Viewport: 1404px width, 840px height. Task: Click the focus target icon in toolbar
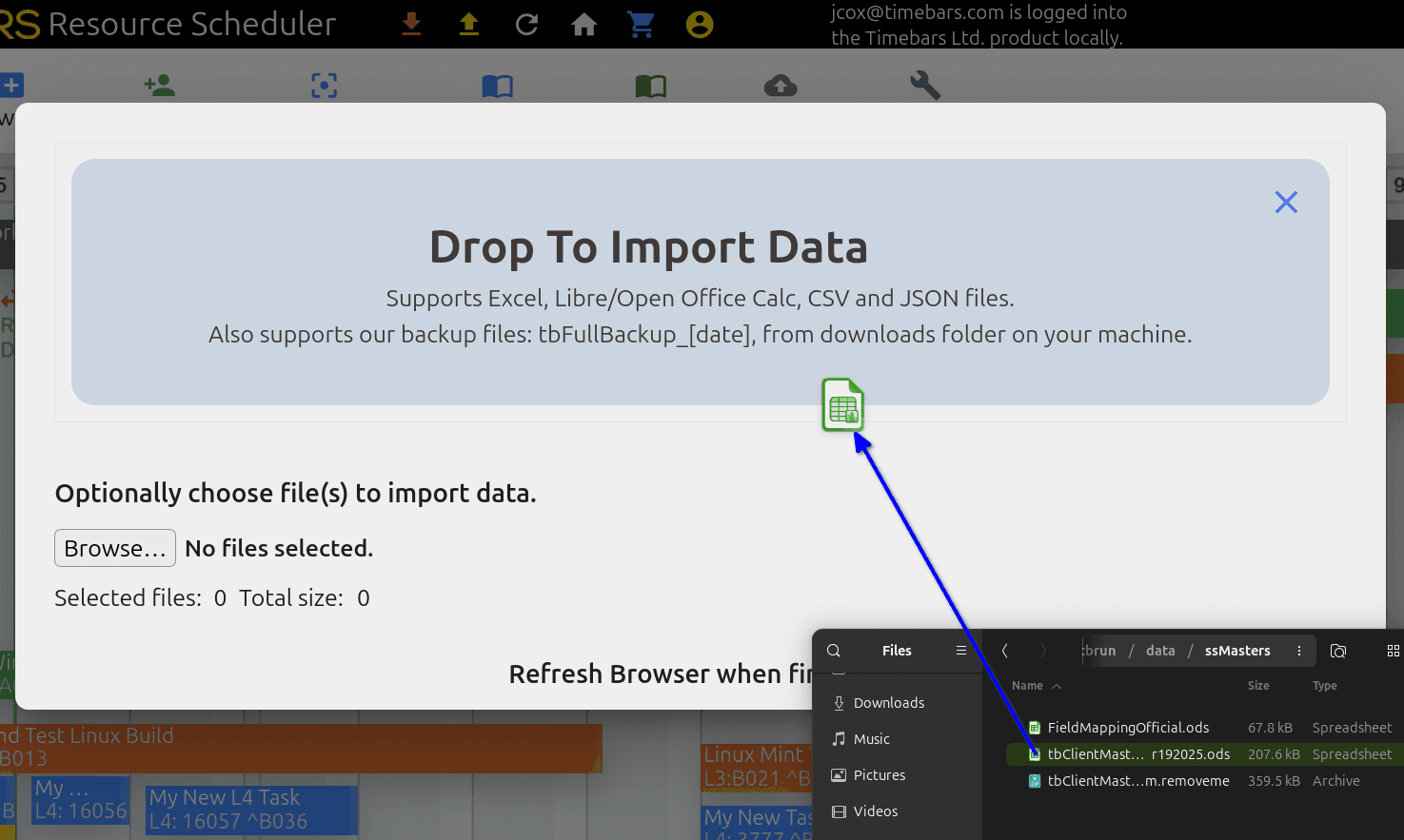click(x=325, y=86)
